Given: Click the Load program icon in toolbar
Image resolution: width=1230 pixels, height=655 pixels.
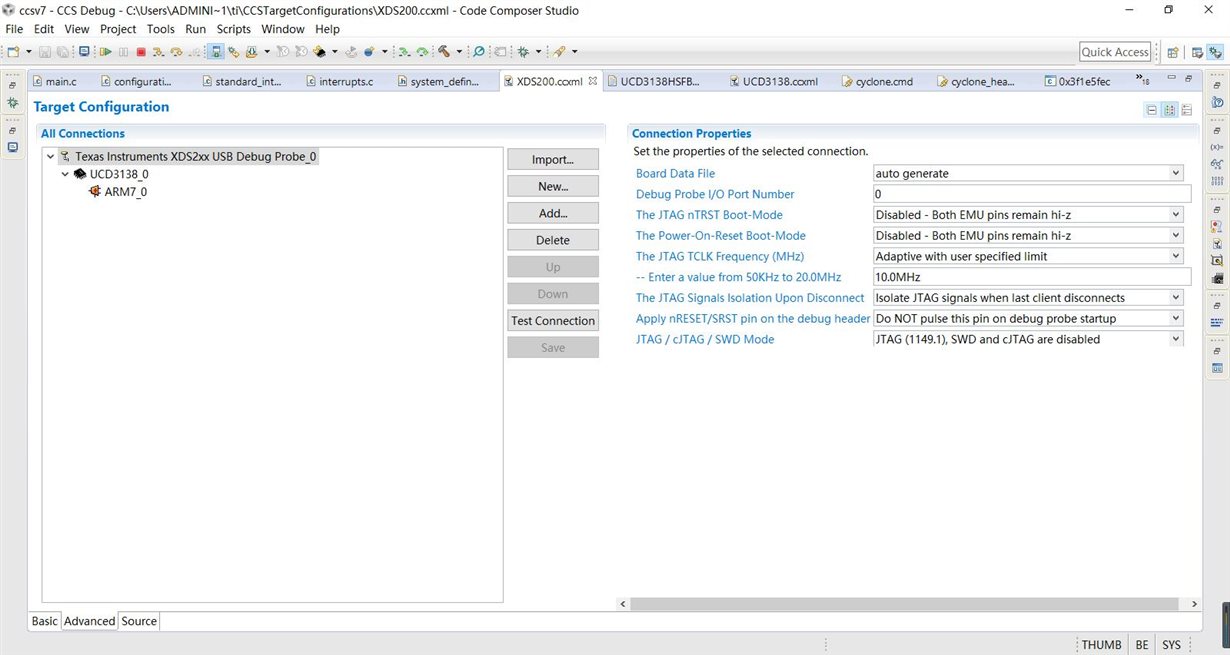Looking at the screenshot, I should (x=251, y=51).
